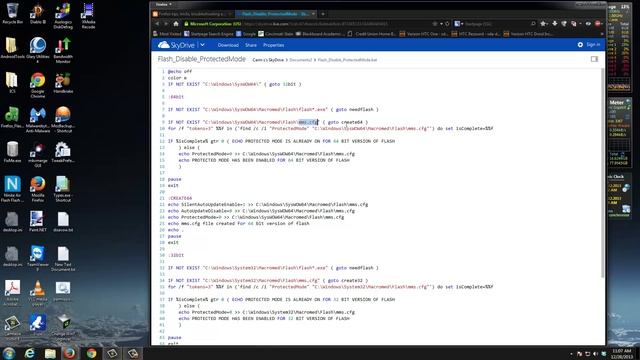Open the AndroidTools folder on the desktop

click(x=12, y=48)
